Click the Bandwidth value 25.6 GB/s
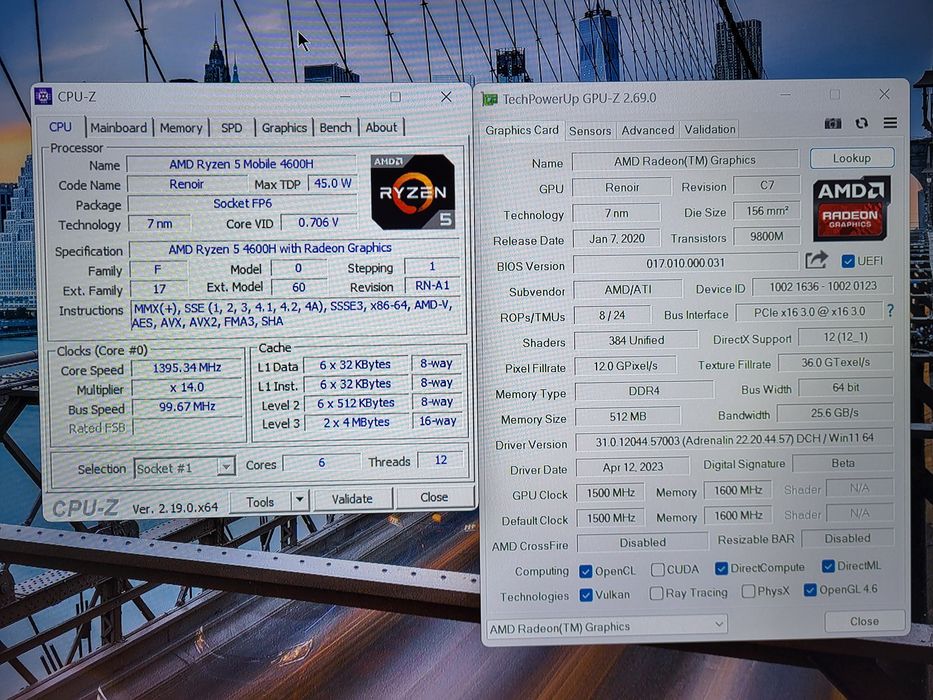The height and width of the screenshot is (700, 933). pos(835,412)
